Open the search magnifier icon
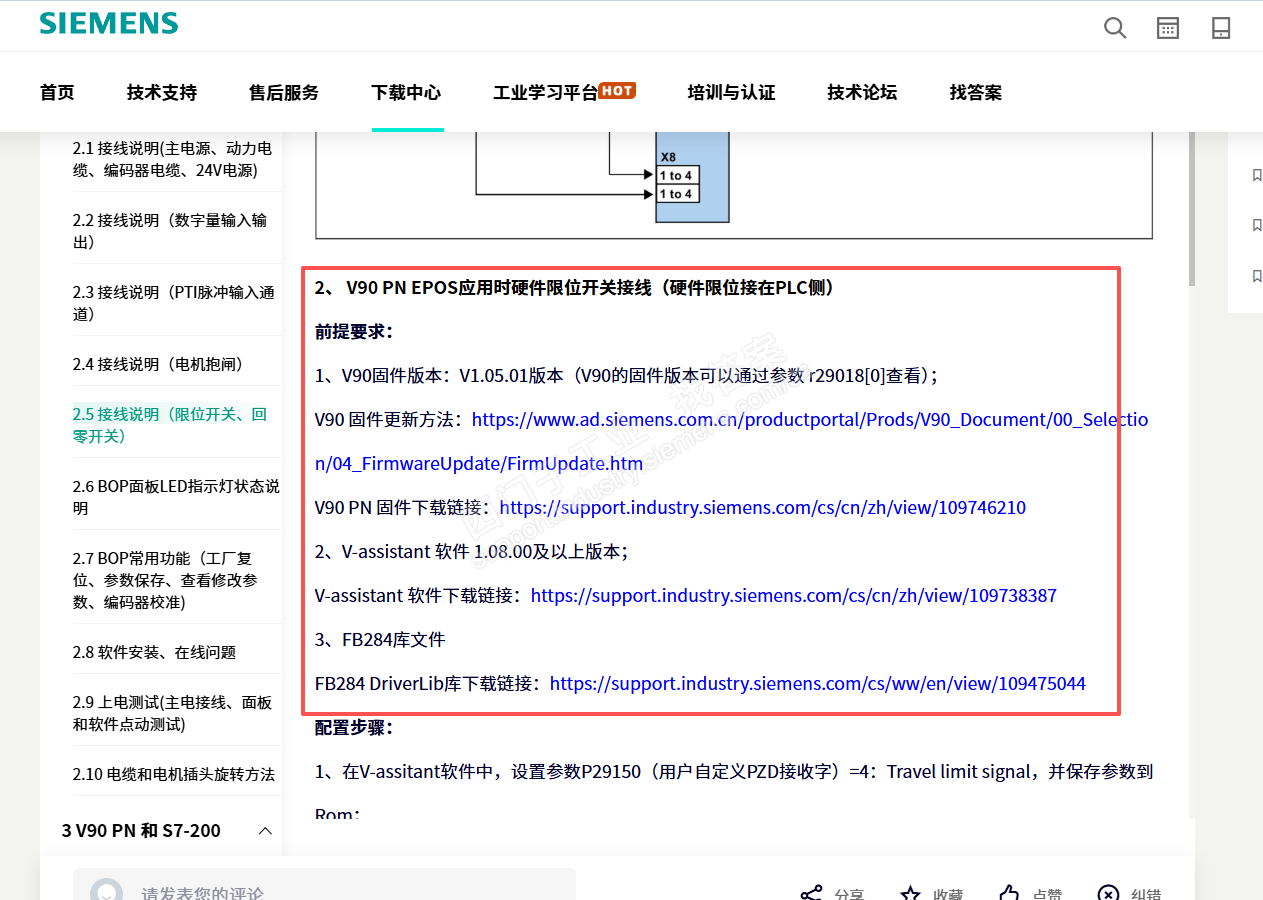The width and height of the screenshot is (1263, 900). 1115,28
